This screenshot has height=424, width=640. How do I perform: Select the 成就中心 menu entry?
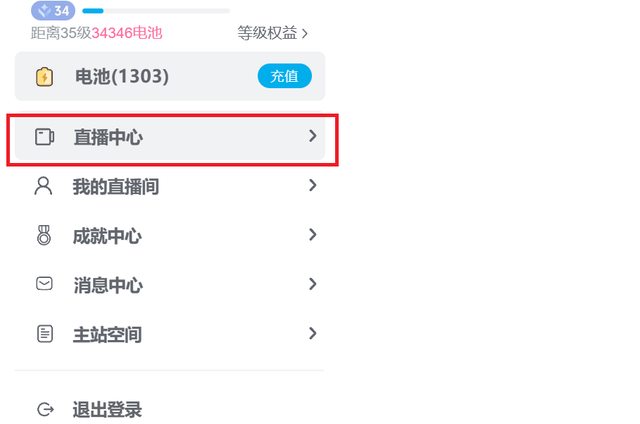(x=170, y=235)
